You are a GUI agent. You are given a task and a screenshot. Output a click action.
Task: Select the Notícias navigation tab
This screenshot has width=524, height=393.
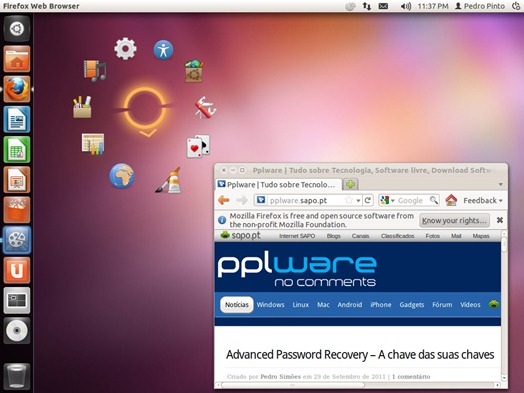237,304
